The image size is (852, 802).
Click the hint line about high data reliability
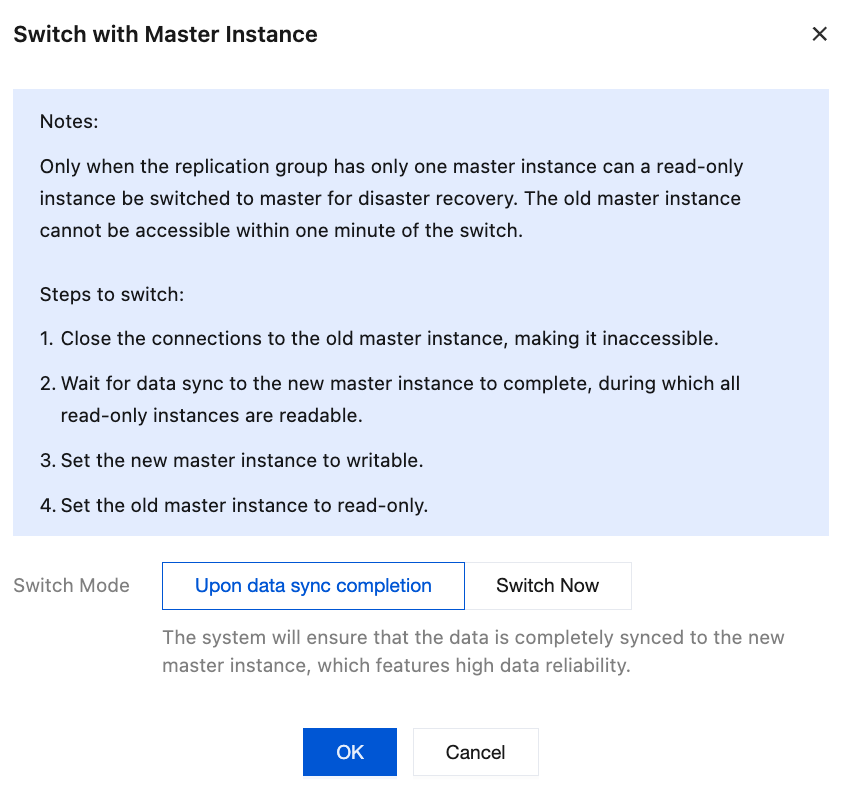[x=396, y=665]
